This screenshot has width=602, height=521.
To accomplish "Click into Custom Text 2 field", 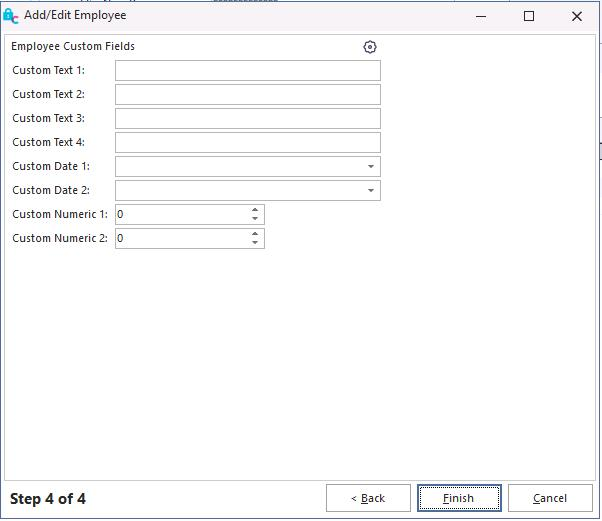I will pyautogui.click(x=247, y=95).
